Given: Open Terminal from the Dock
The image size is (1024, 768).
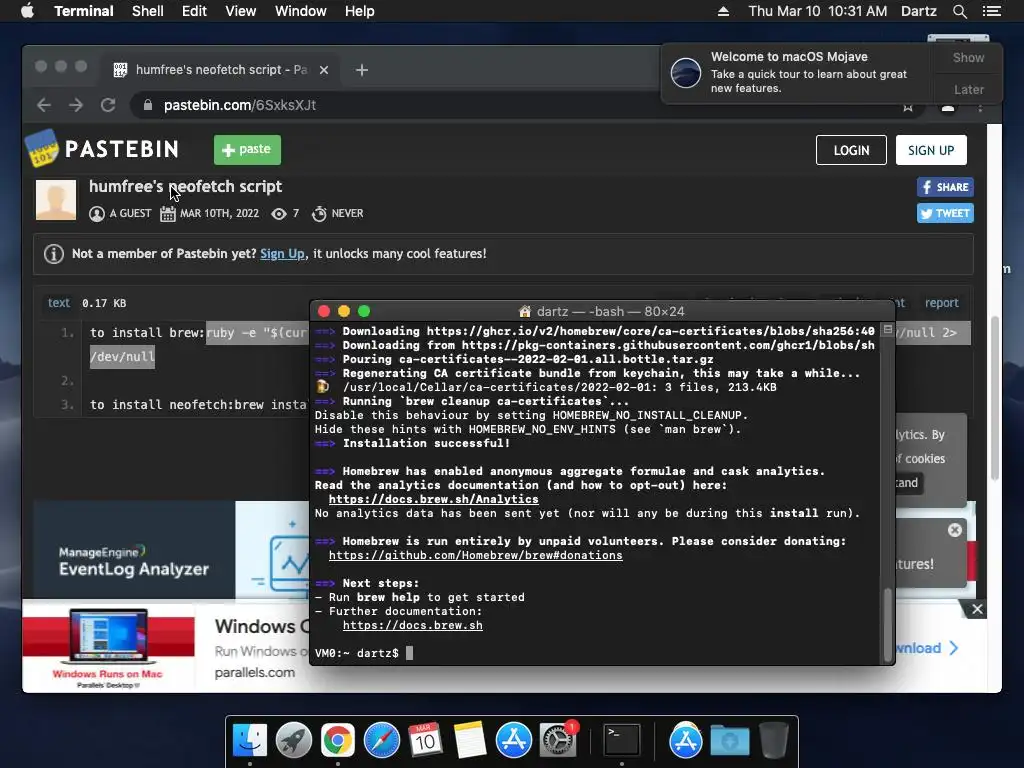Looking at the screenshot, I should pos(621,741).
